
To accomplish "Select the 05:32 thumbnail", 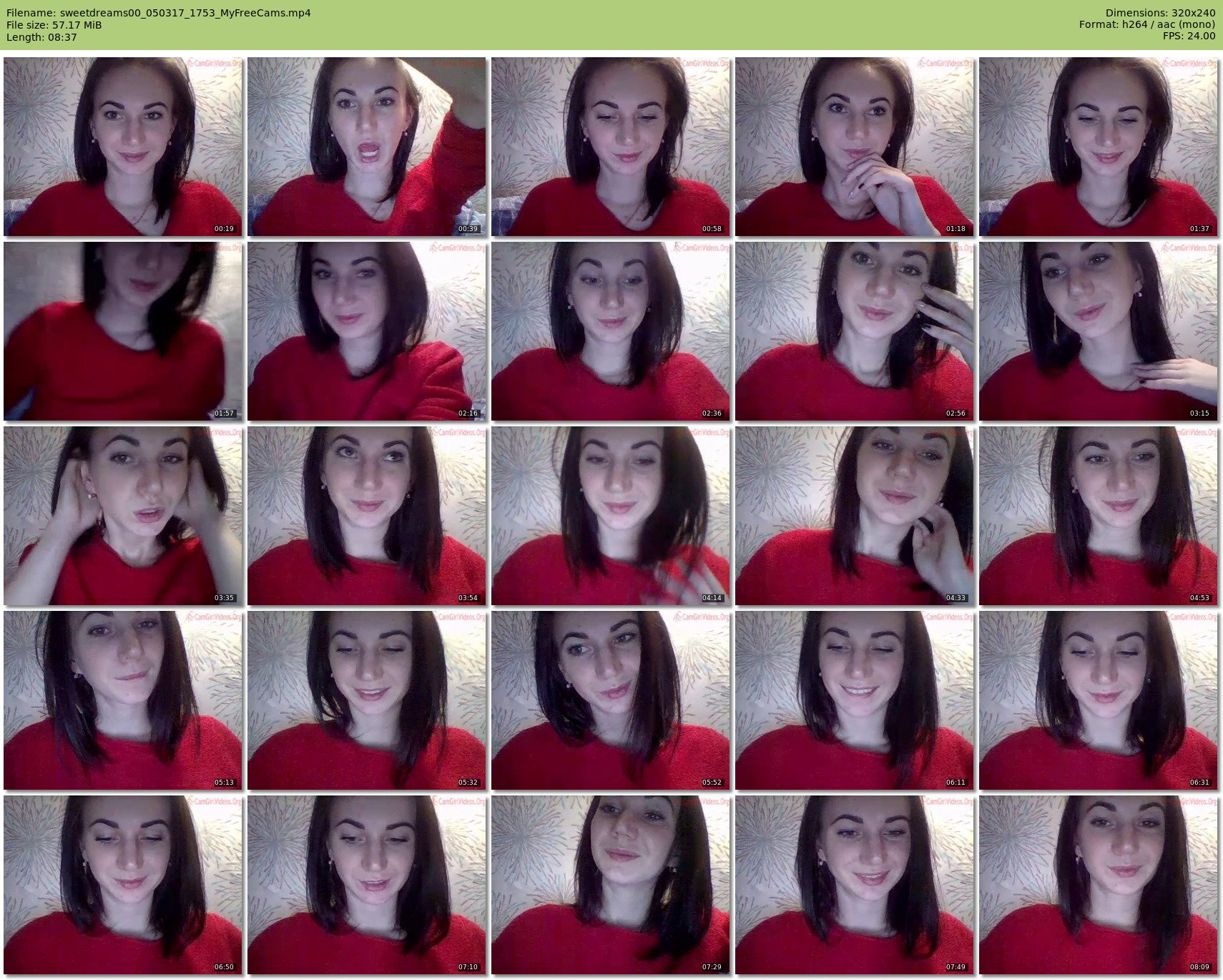I will coord(367,700).
